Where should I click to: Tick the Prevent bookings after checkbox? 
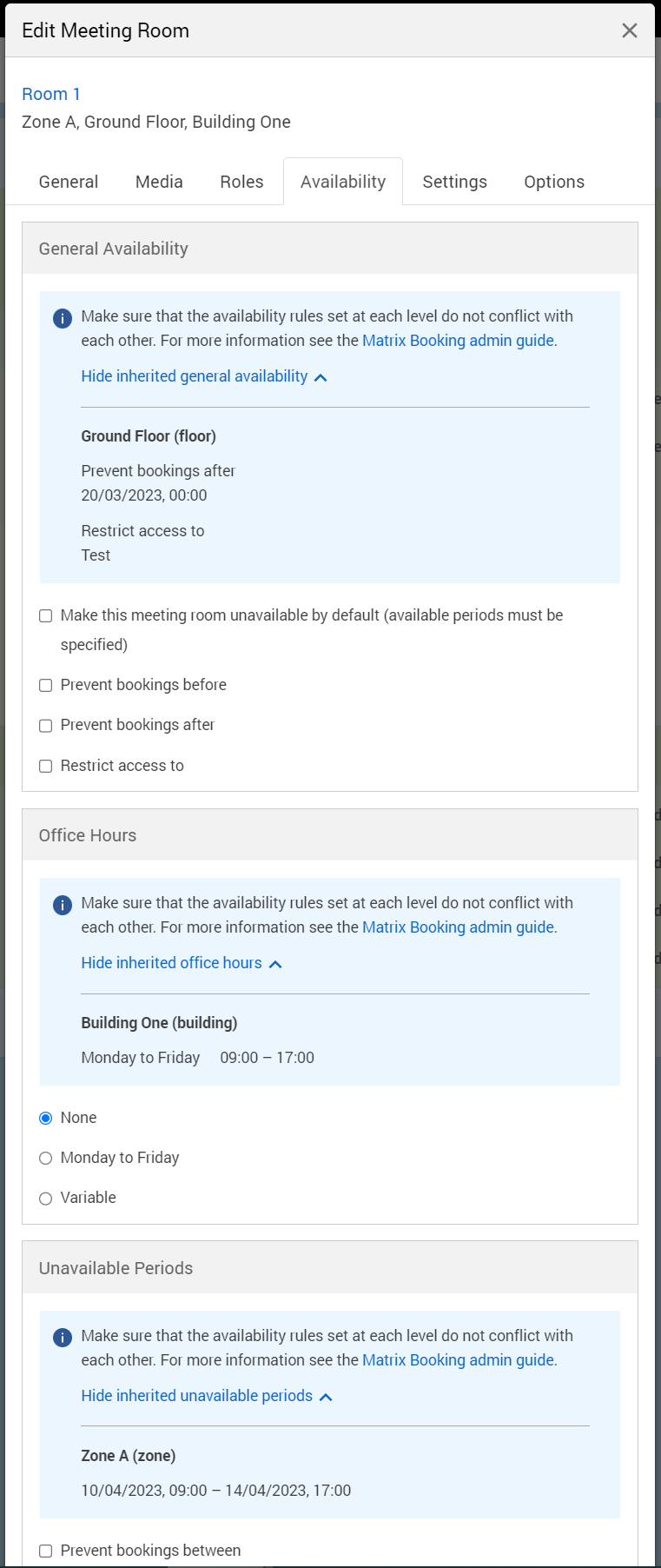pos(46,726)
